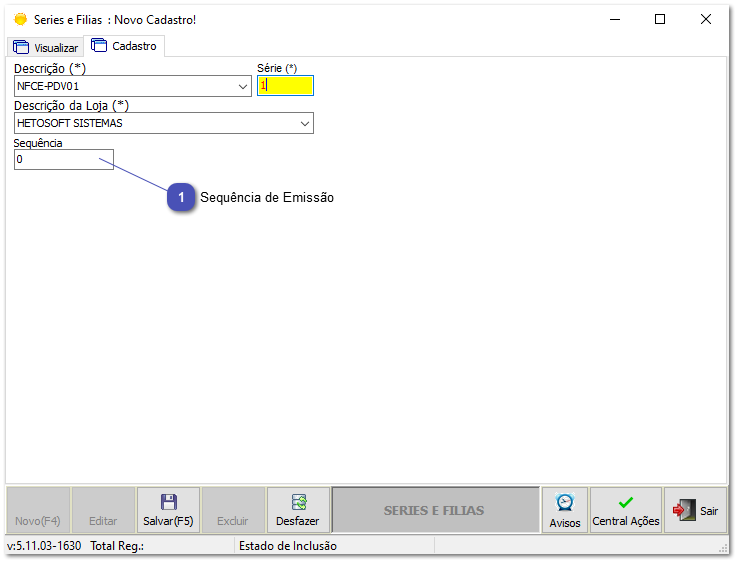Expand the Descrição da Loja dropdown arrow
The image size is (738, 563).
click(x=305, y=124)
